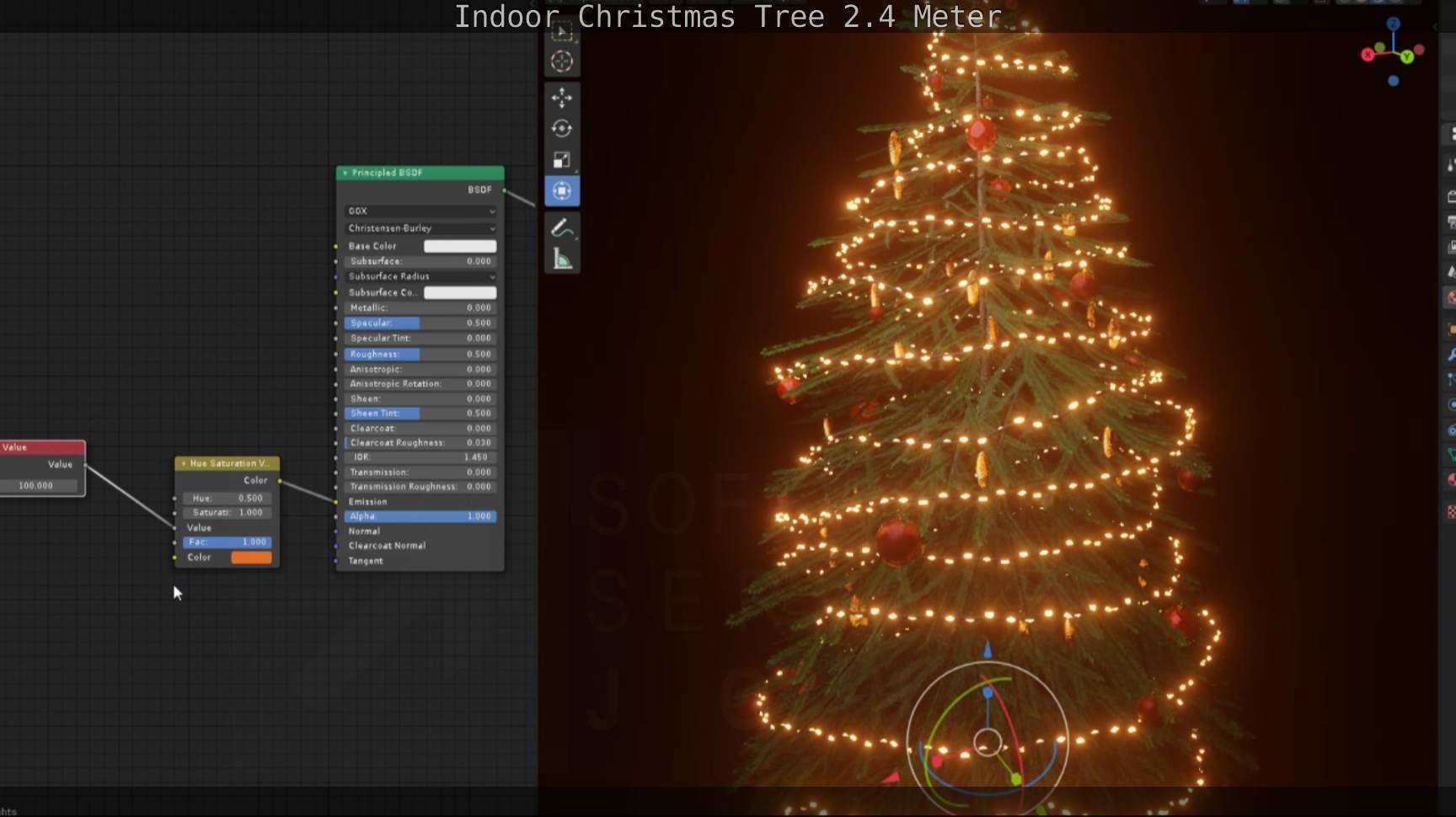The height and width of the screenshot is (817, 1456).
Task: Click the Subsurface Color swatch
Action: click(460, 292)
